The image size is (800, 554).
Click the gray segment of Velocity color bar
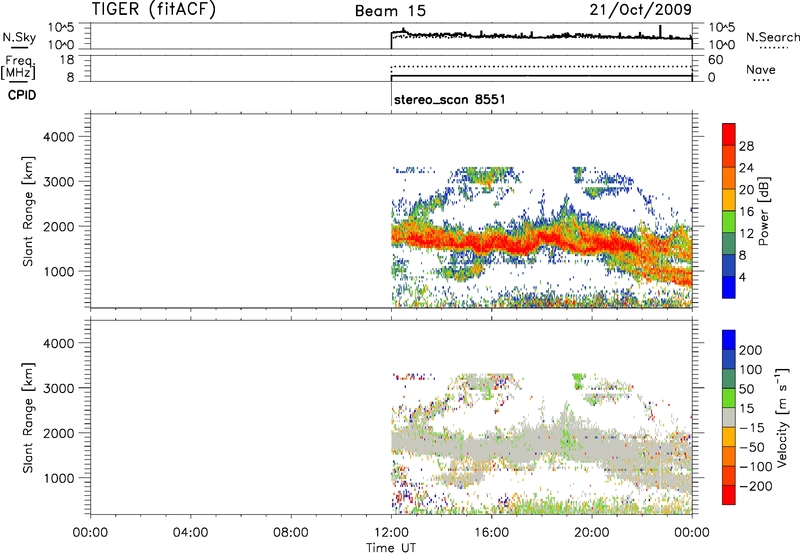pos(729,417)
